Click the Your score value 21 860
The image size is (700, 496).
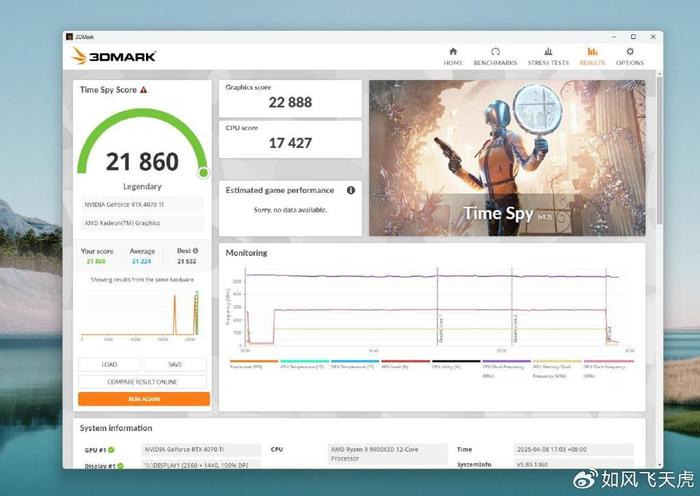(96, 262)
